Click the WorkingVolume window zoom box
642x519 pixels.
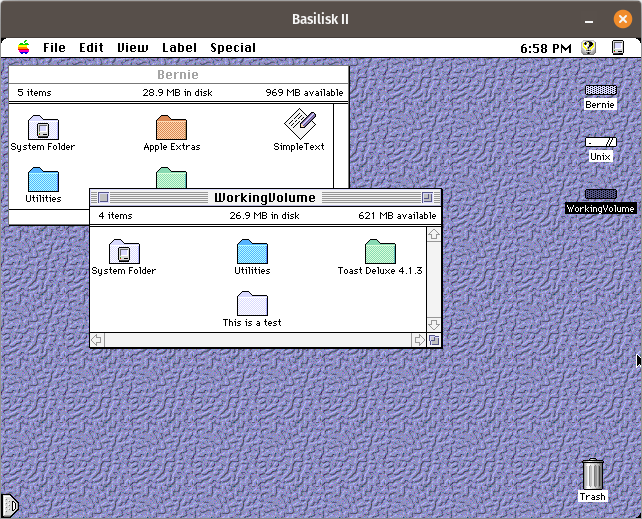427,198
